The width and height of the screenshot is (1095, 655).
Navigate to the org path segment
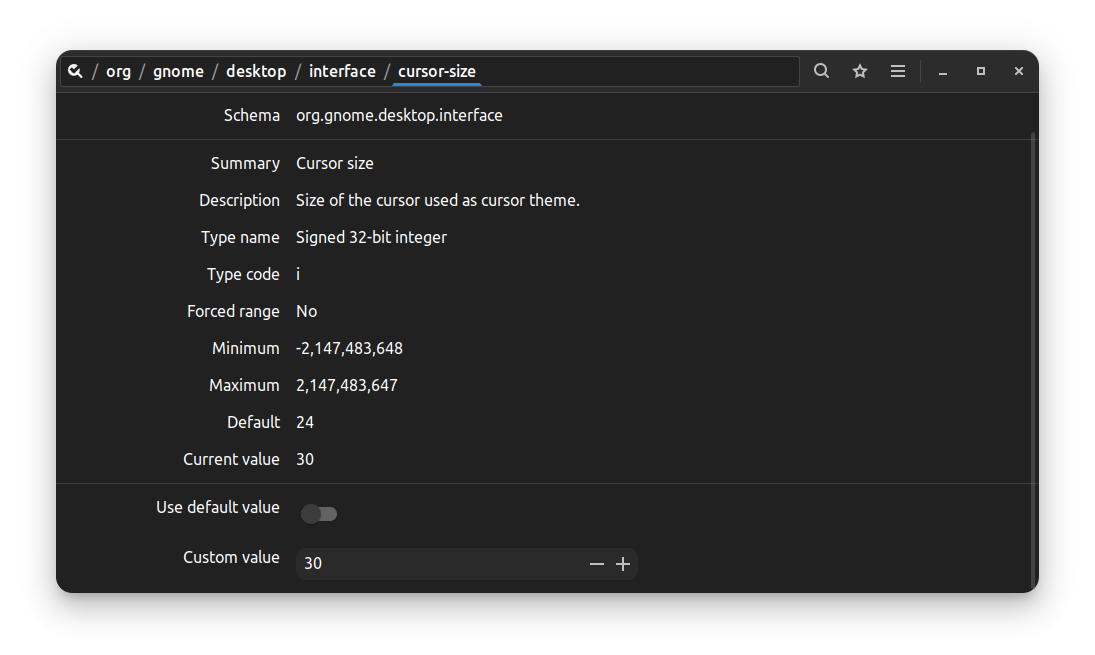pyautogui.click(x=118, y=71)
